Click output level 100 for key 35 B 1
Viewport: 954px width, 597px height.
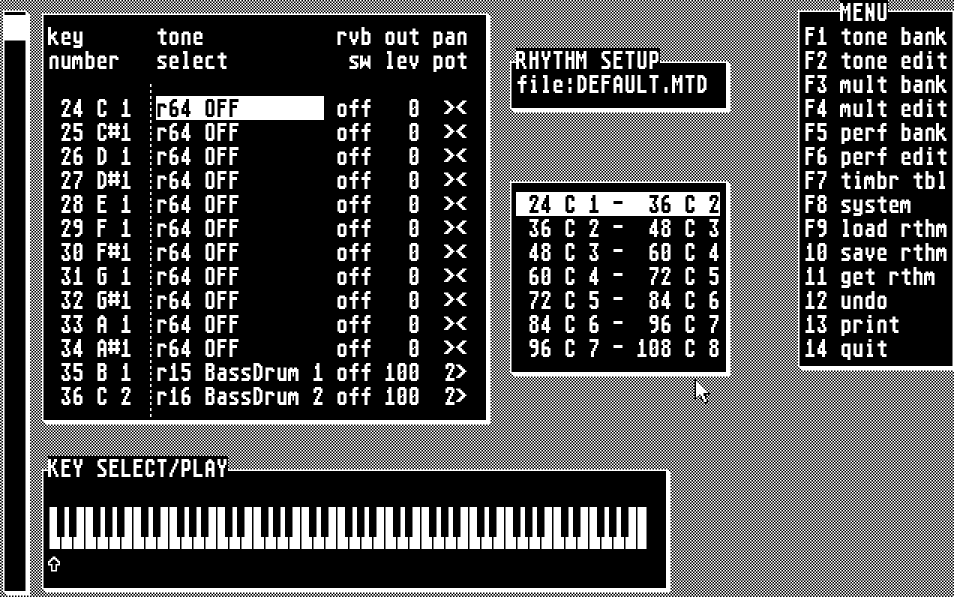[x=402, y=372]
